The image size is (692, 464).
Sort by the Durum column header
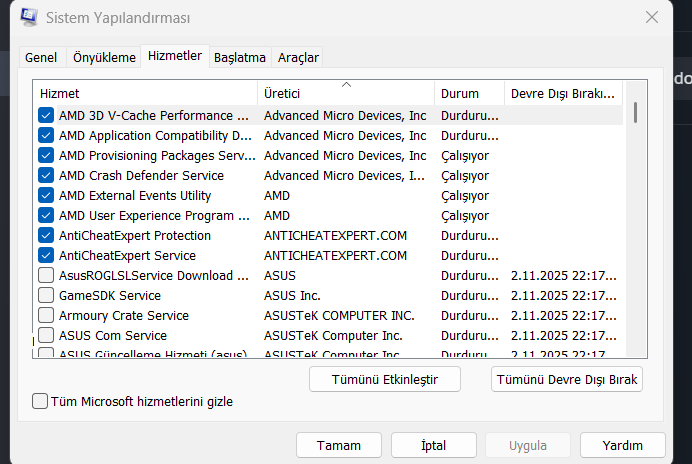point(470,93)
